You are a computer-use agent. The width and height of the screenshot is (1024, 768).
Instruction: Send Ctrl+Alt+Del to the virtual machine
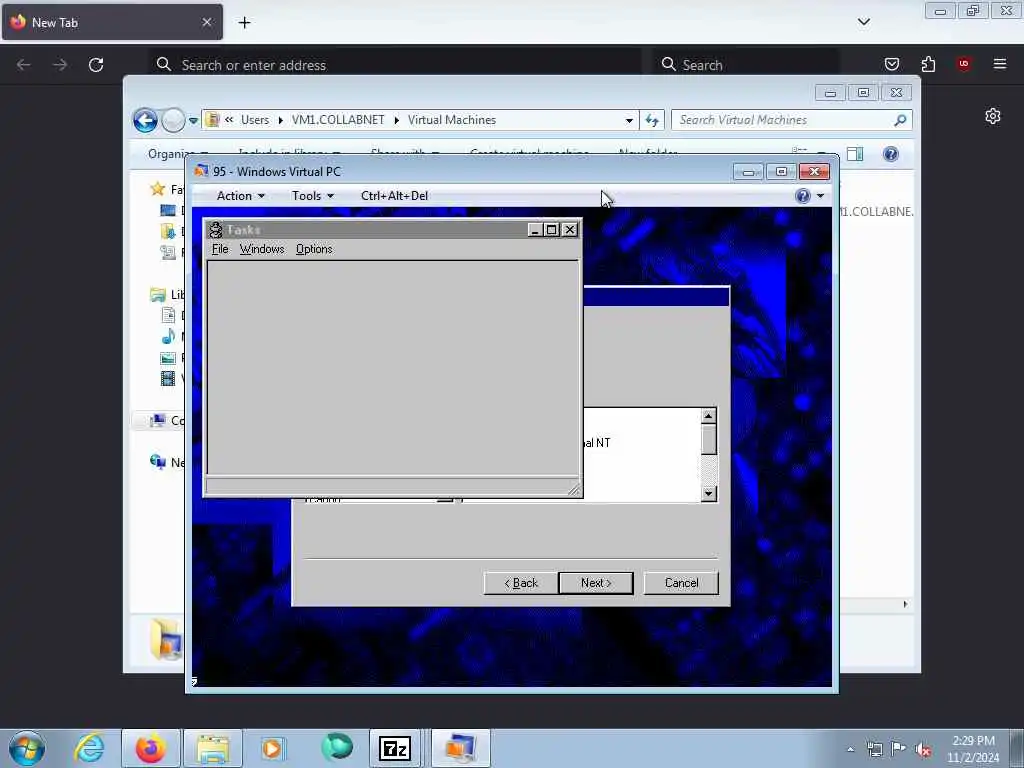coord(394,196)
